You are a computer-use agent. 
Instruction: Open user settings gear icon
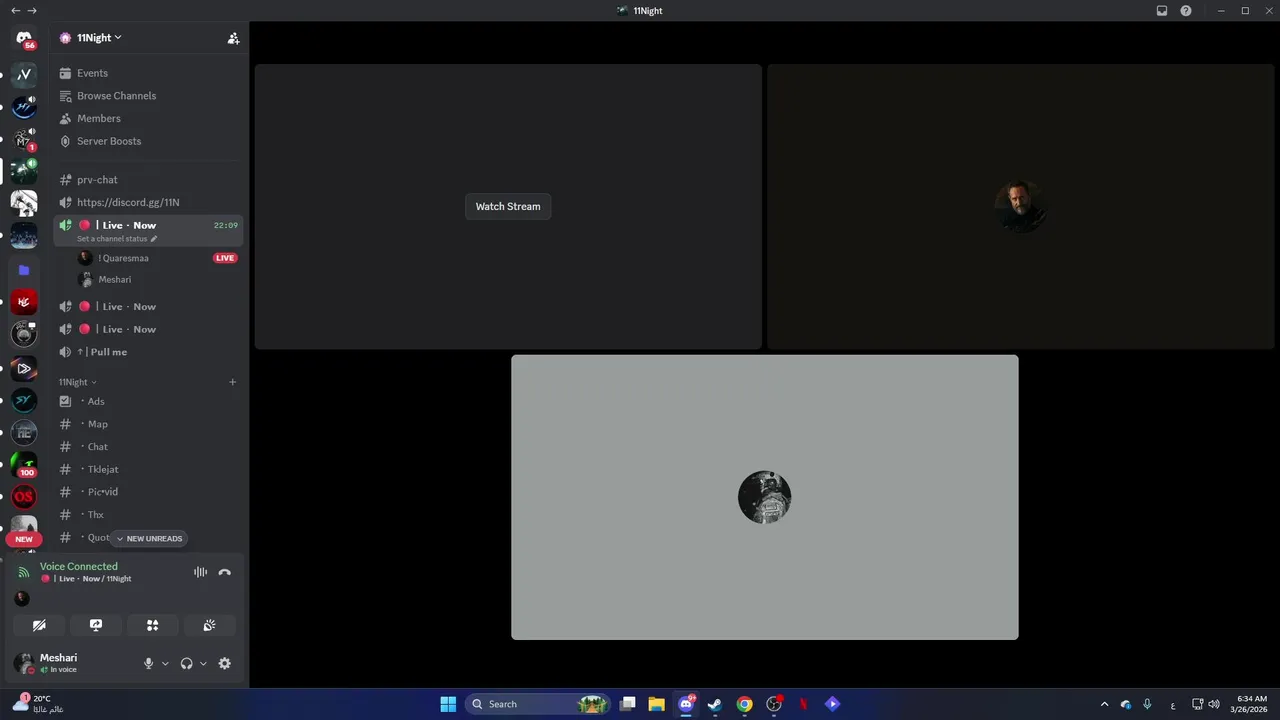[224, 663]
